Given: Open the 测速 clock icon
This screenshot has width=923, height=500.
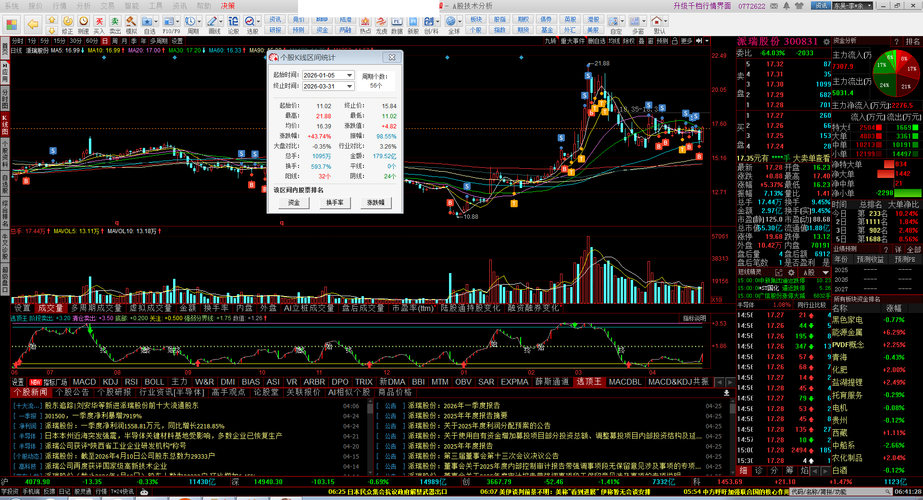Looking at the screenshot, I should click(84, 25).
